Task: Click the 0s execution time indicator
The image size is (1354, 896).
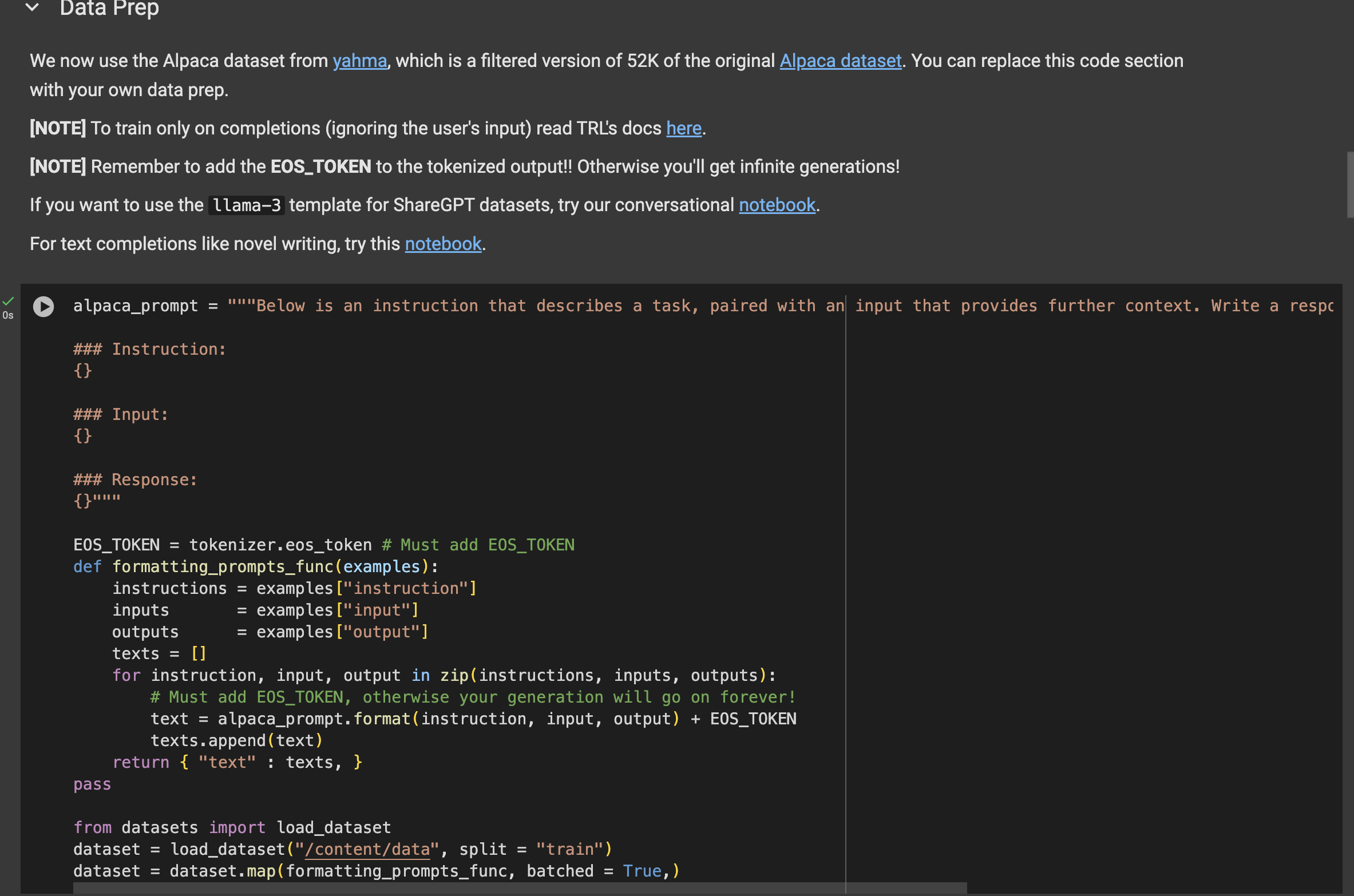Action: pos(9,315)
